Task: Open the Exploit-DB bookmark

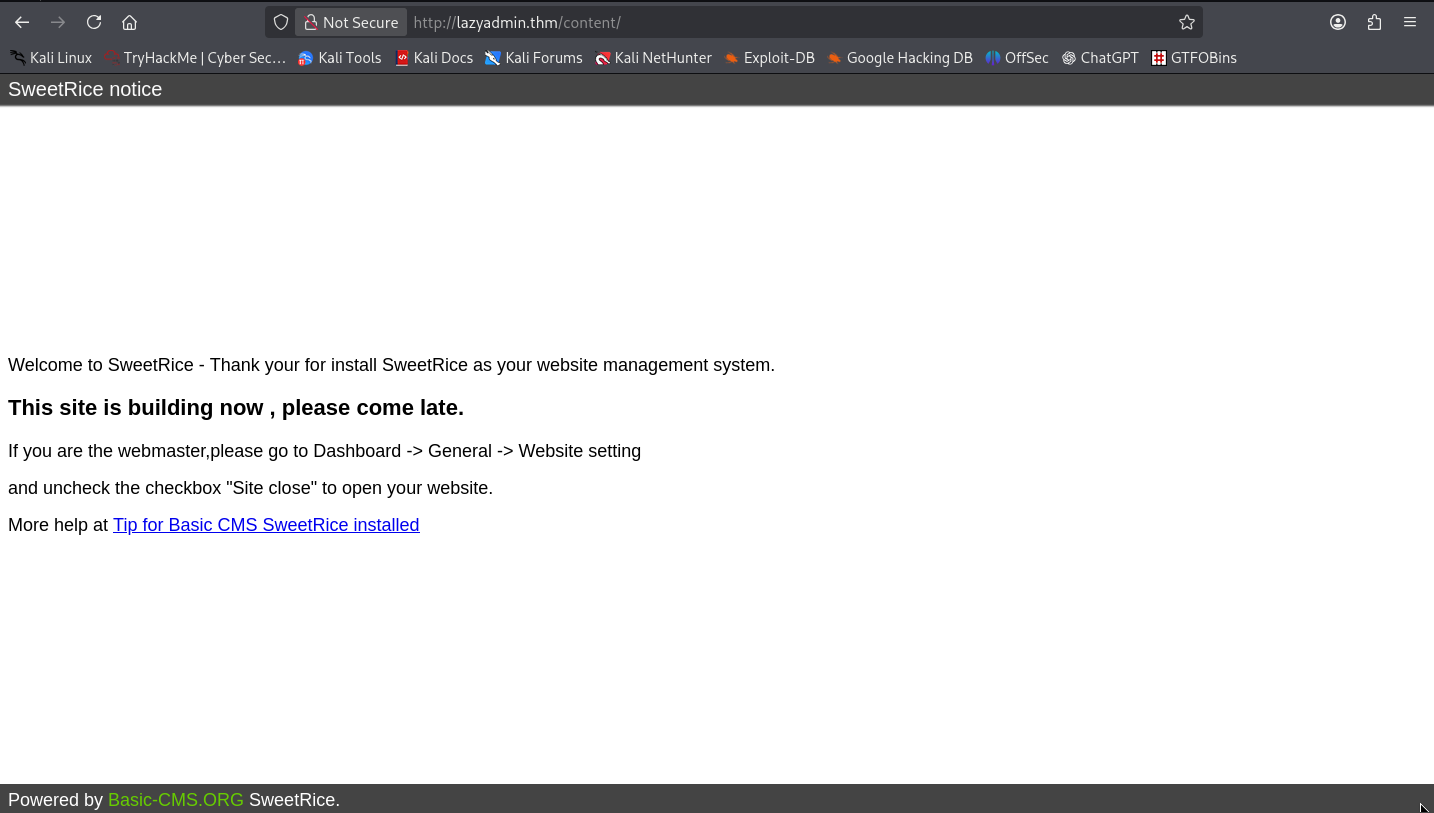Action: point(769,58)
